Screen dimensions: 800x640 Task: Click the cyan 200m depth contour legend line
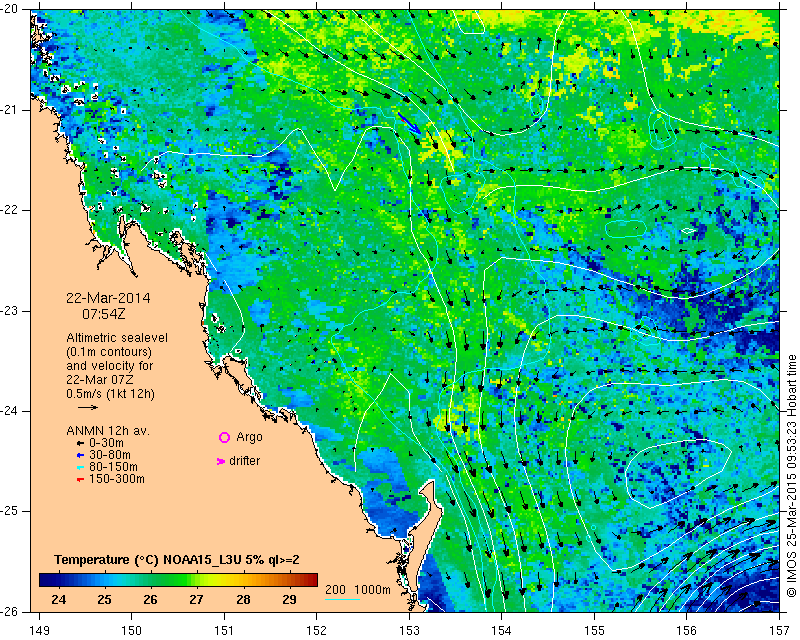point(342,599)
